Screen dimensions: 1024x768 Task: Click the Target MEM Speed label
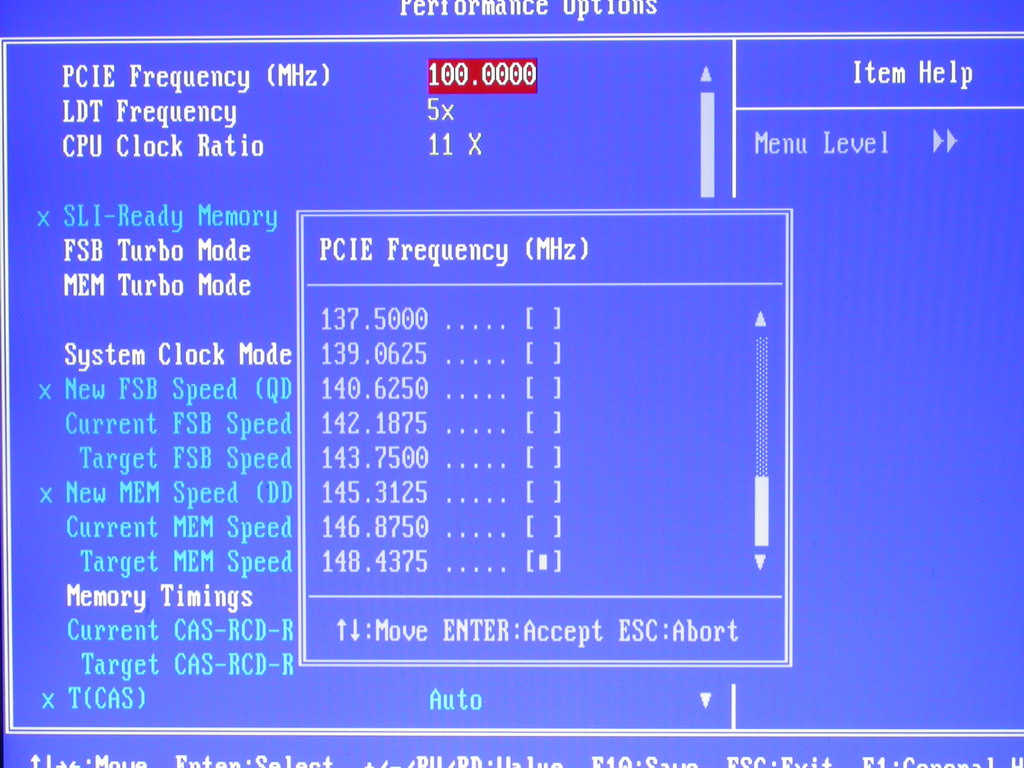tap(186, 562)
